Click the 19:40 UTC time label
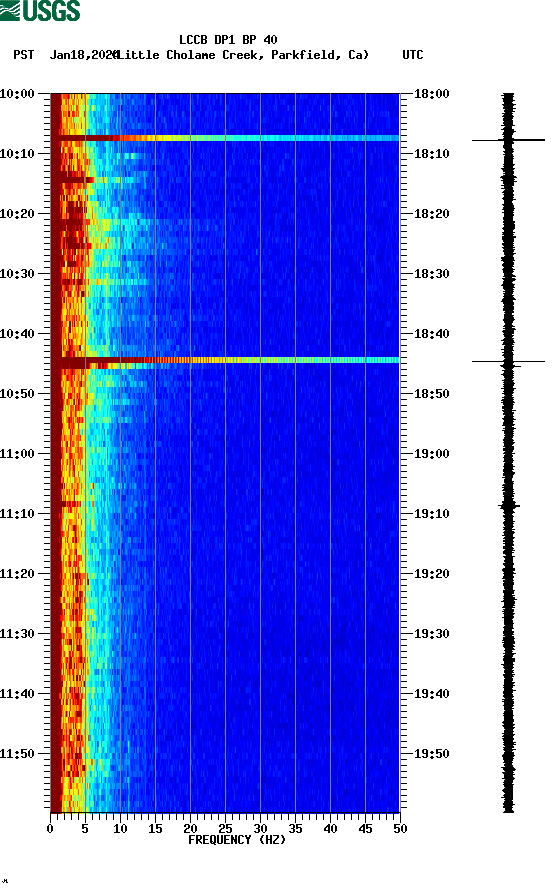Image resolution: width=552 pixels, height=892 pixels. pos(432,694)
